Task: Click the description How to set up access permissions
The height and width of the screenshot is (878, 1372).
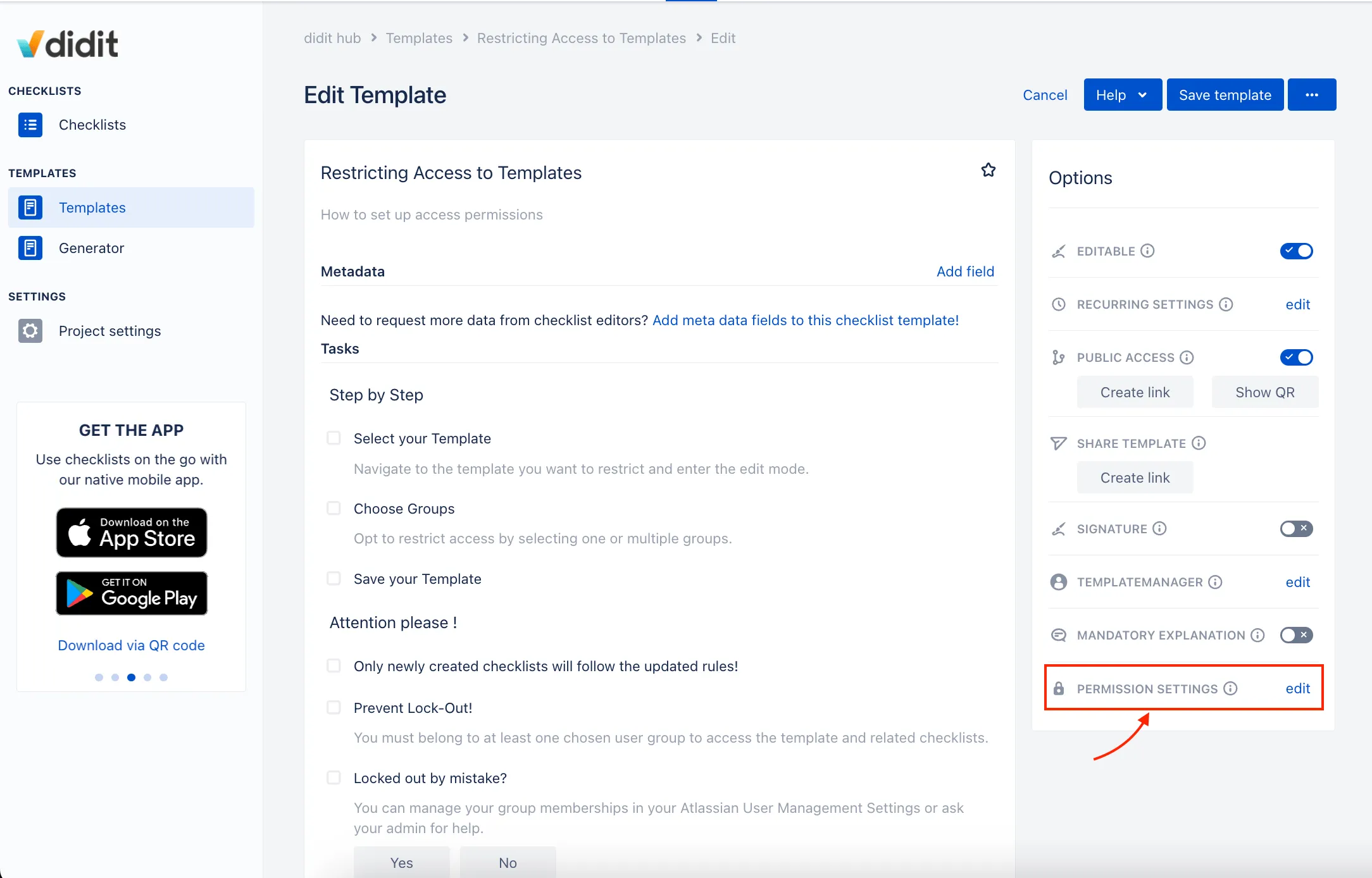Action: (x=432, y=214)
